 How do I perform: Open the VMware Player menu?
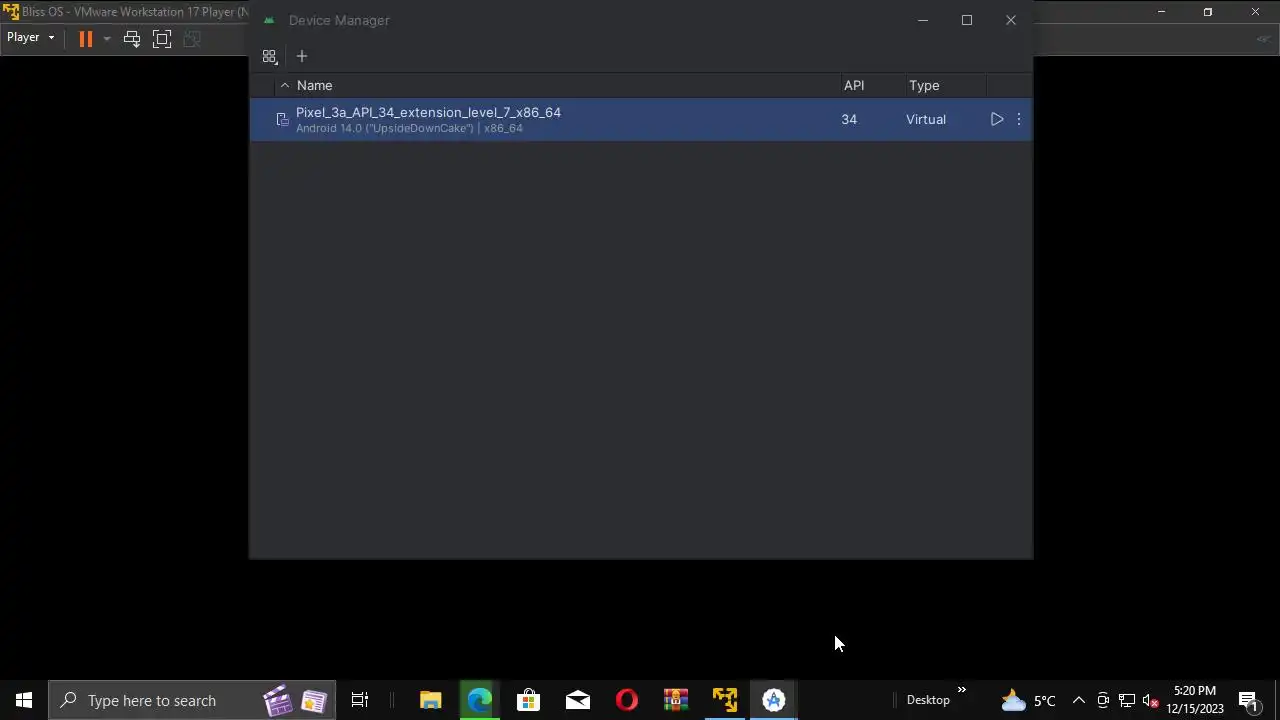tap(30, 38)
